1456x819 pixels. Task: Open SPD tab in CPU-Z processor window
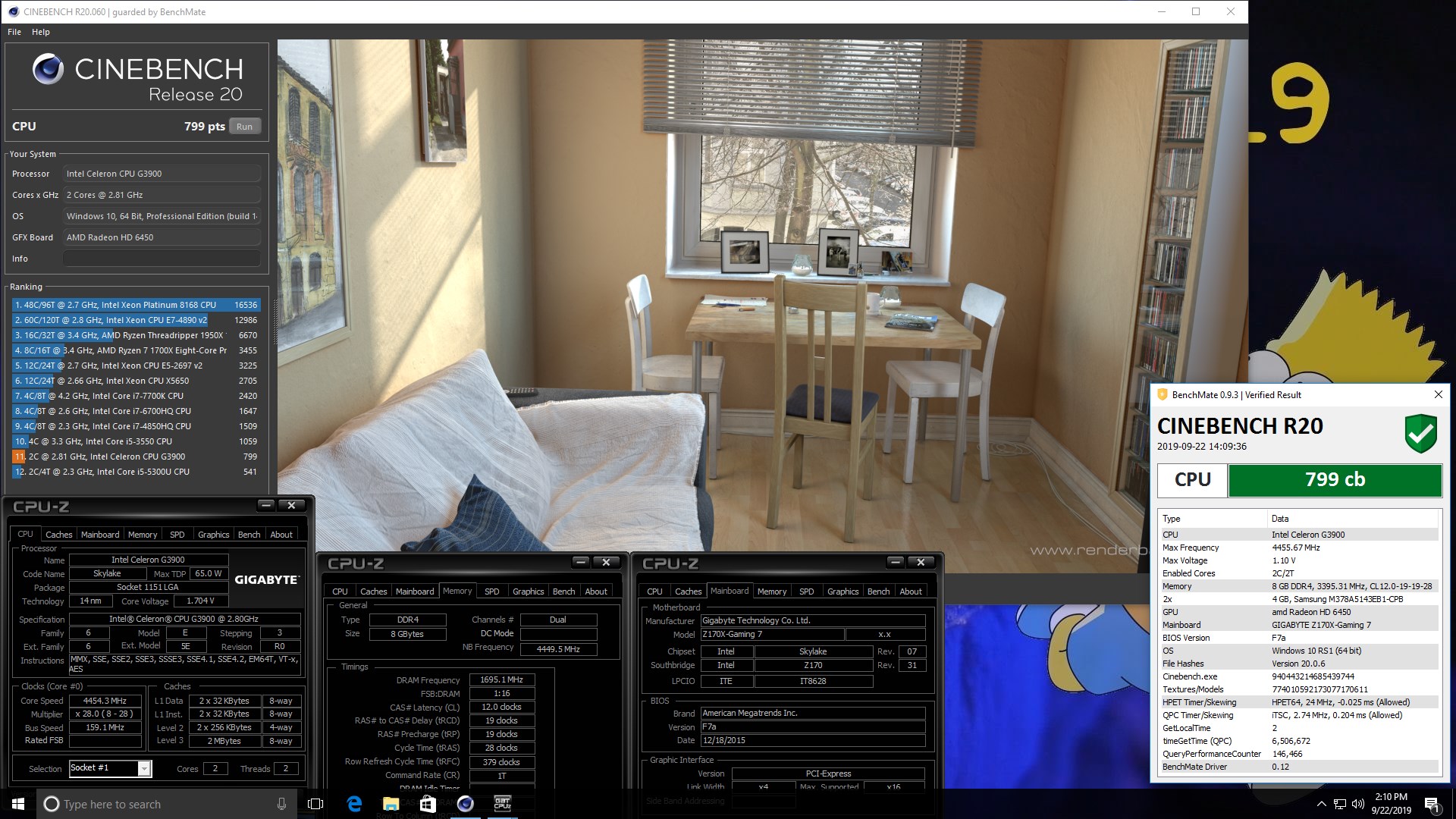(x=177, y=535)
